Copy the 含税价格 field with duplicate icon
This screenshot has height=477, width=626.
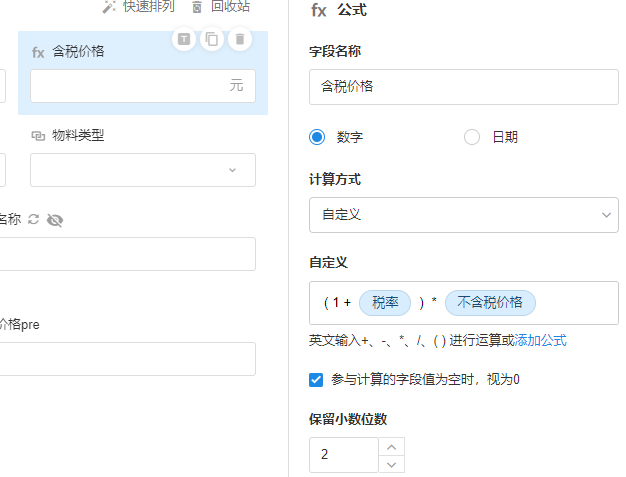212,39
